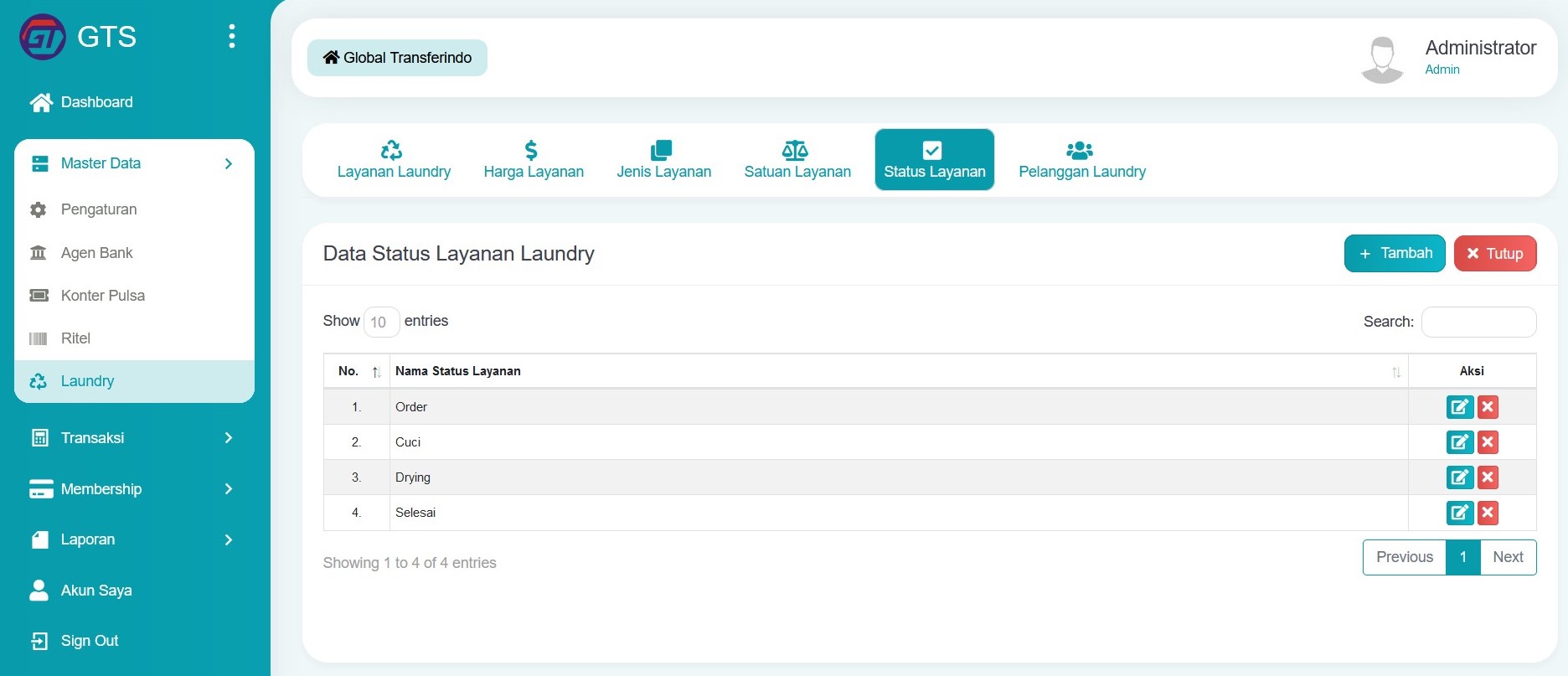
Task: Click the Laundry recycle icon in sidebar
Action: tap(39, 381)
